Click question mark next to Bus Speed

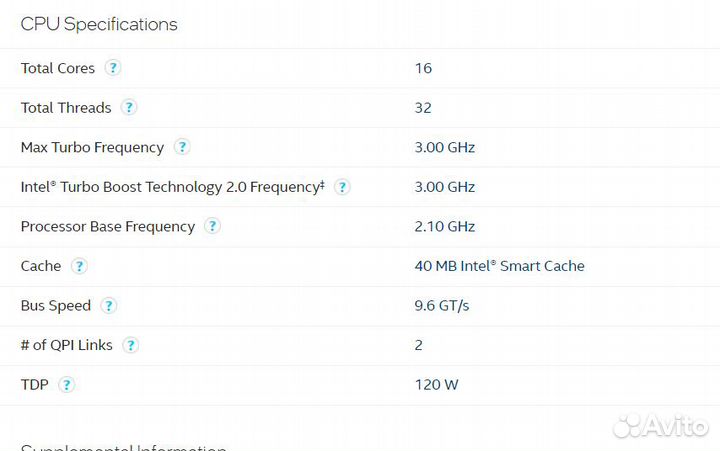(109, 306)
